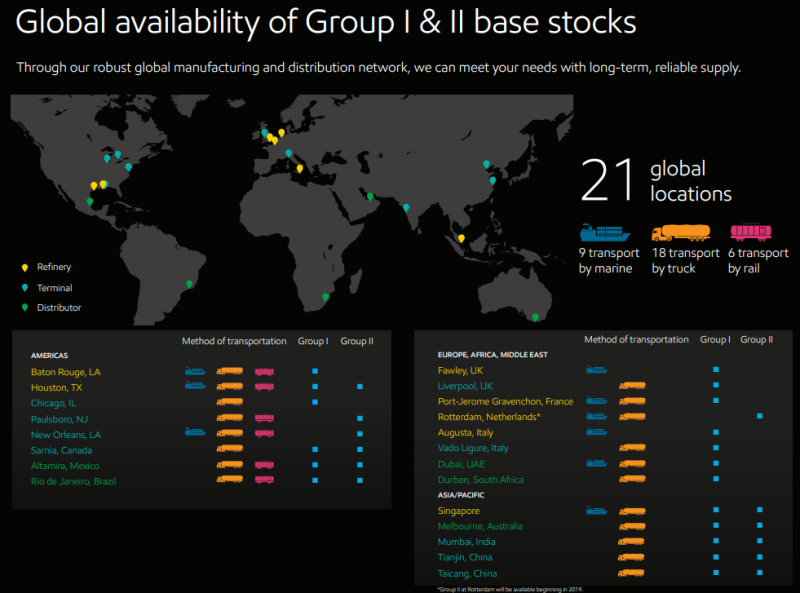Viewport: 800px width, 593px height.
Task: Click the 'Method of transportation' header above Fawley, UK
Action: tap(636, 340)
